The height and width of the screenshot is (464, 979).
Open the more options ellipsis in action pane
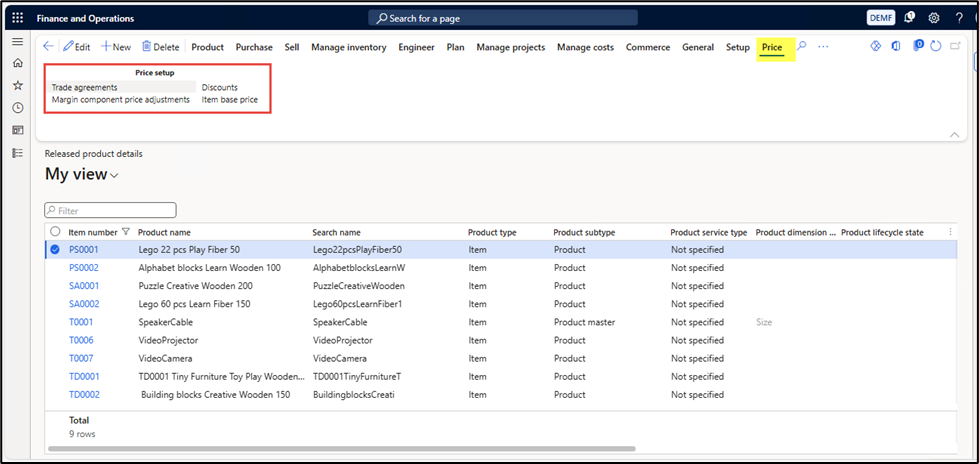pyautogui.click(x=823, y=46)
